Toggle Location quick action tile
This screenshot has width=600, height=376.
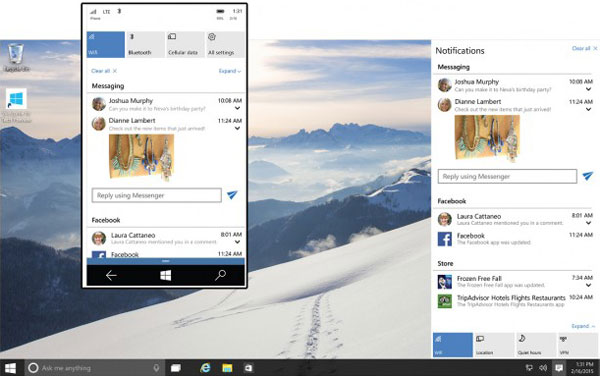(x=494, y=345)
